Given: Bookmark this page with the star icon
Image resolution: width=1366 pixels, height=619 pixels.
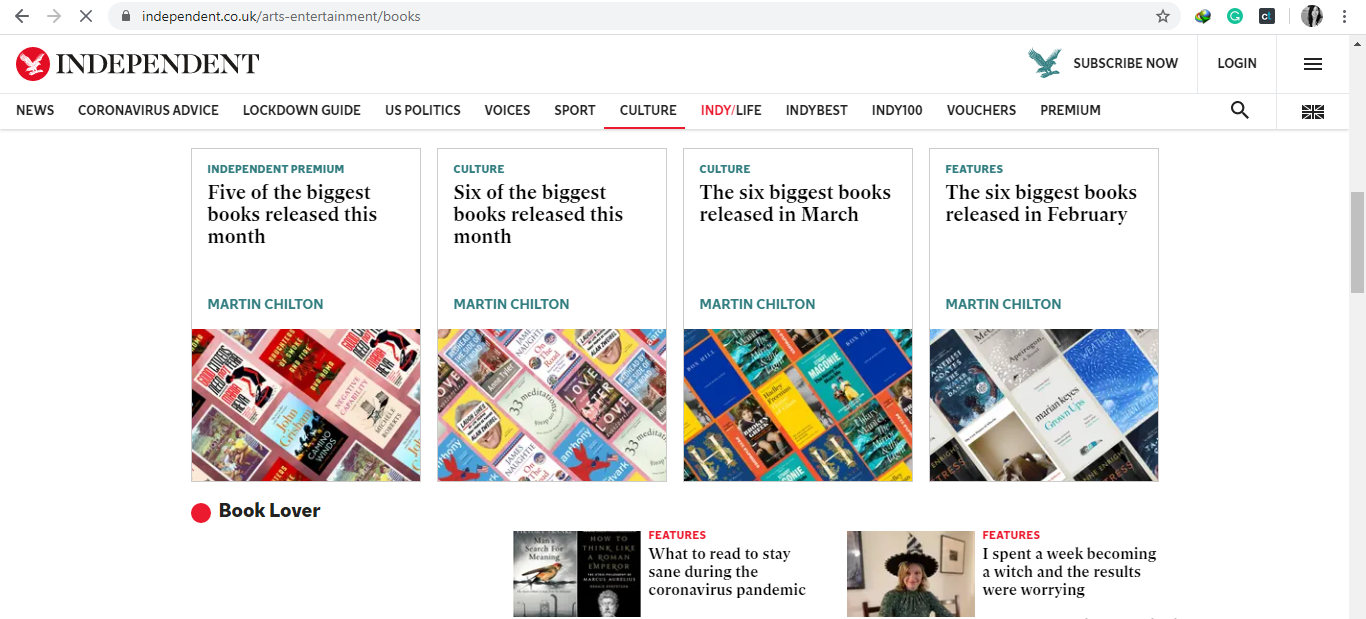Looking at the screenshot, I should coord(1163,16).
